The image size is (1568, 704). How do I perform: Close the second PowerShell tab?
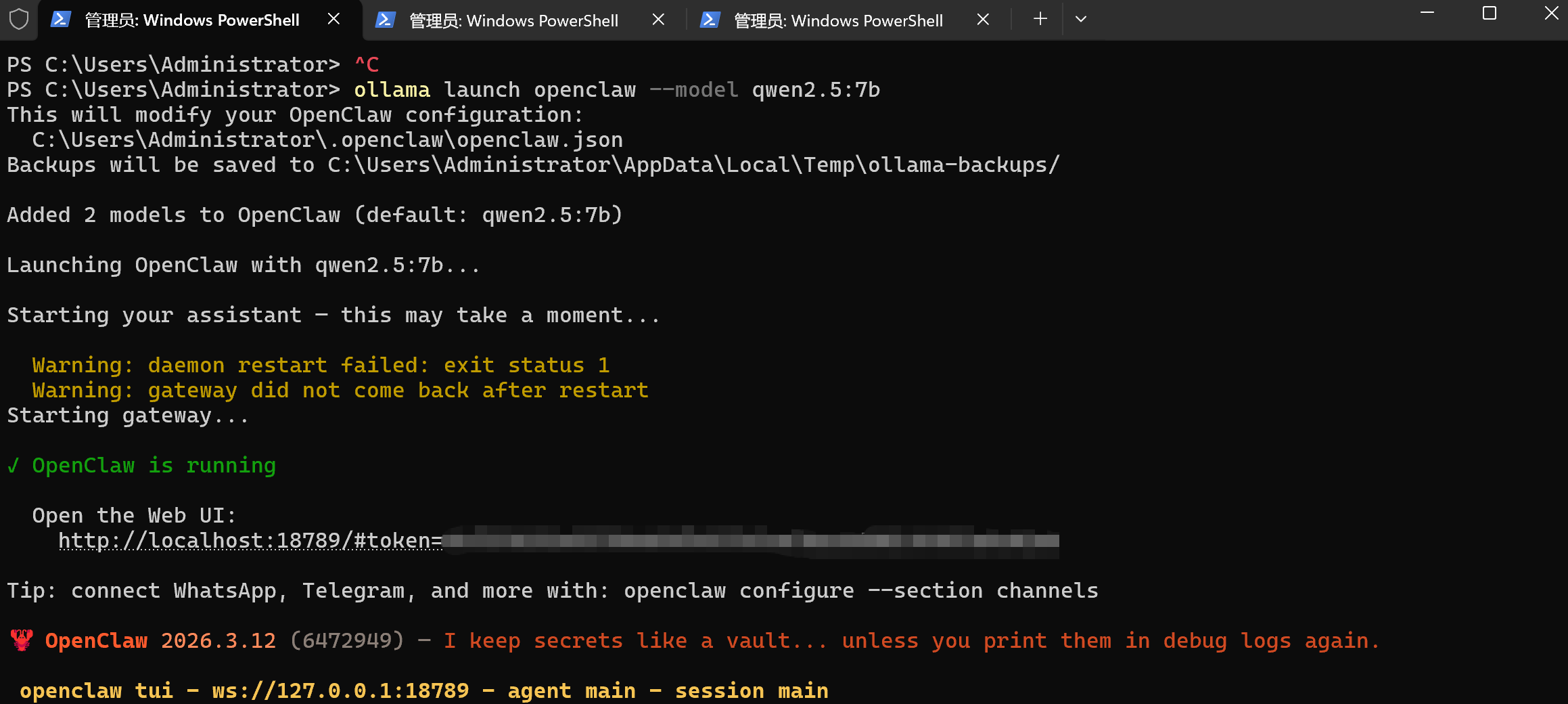tap(658, 20)
